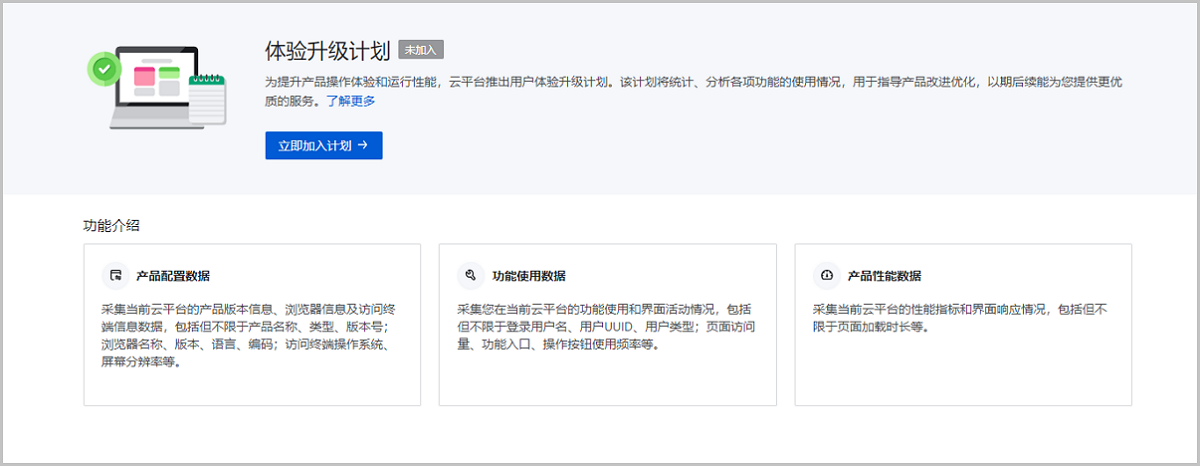Click the 功能介绍 section heading

tap(111, 225)
